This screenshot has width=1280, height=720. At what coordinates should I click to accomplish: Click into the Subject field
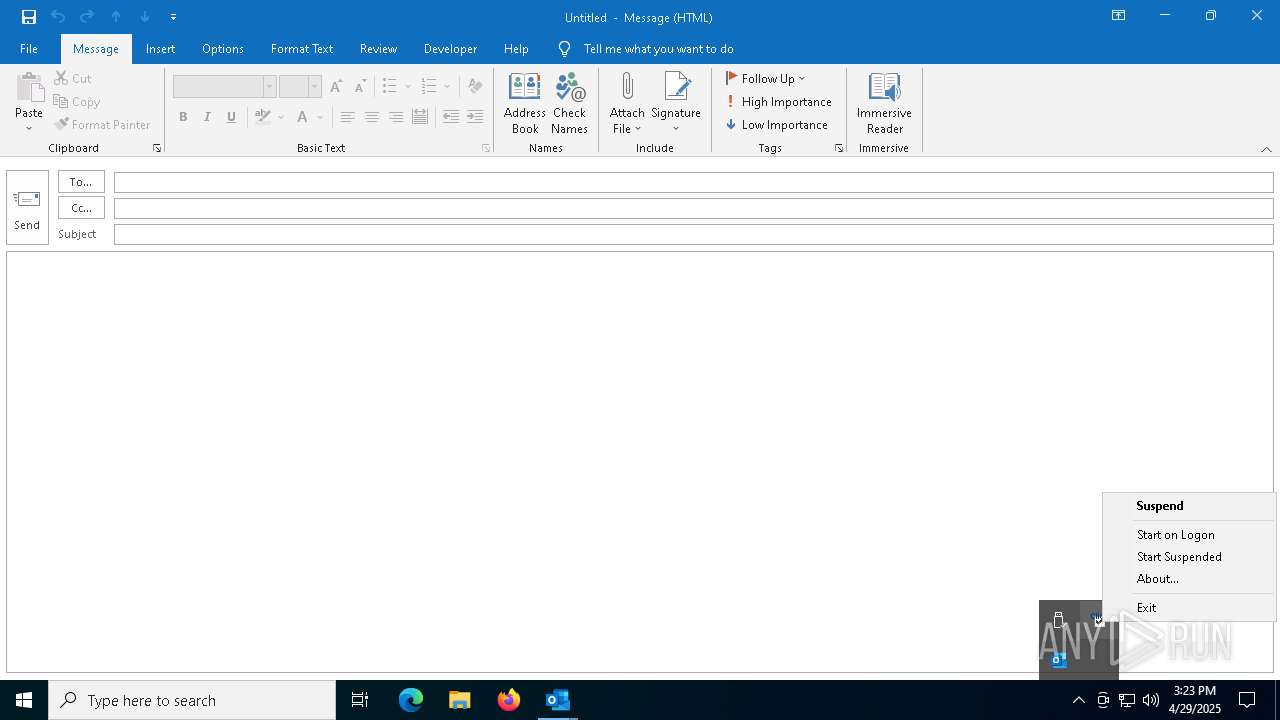coord(693,234)
